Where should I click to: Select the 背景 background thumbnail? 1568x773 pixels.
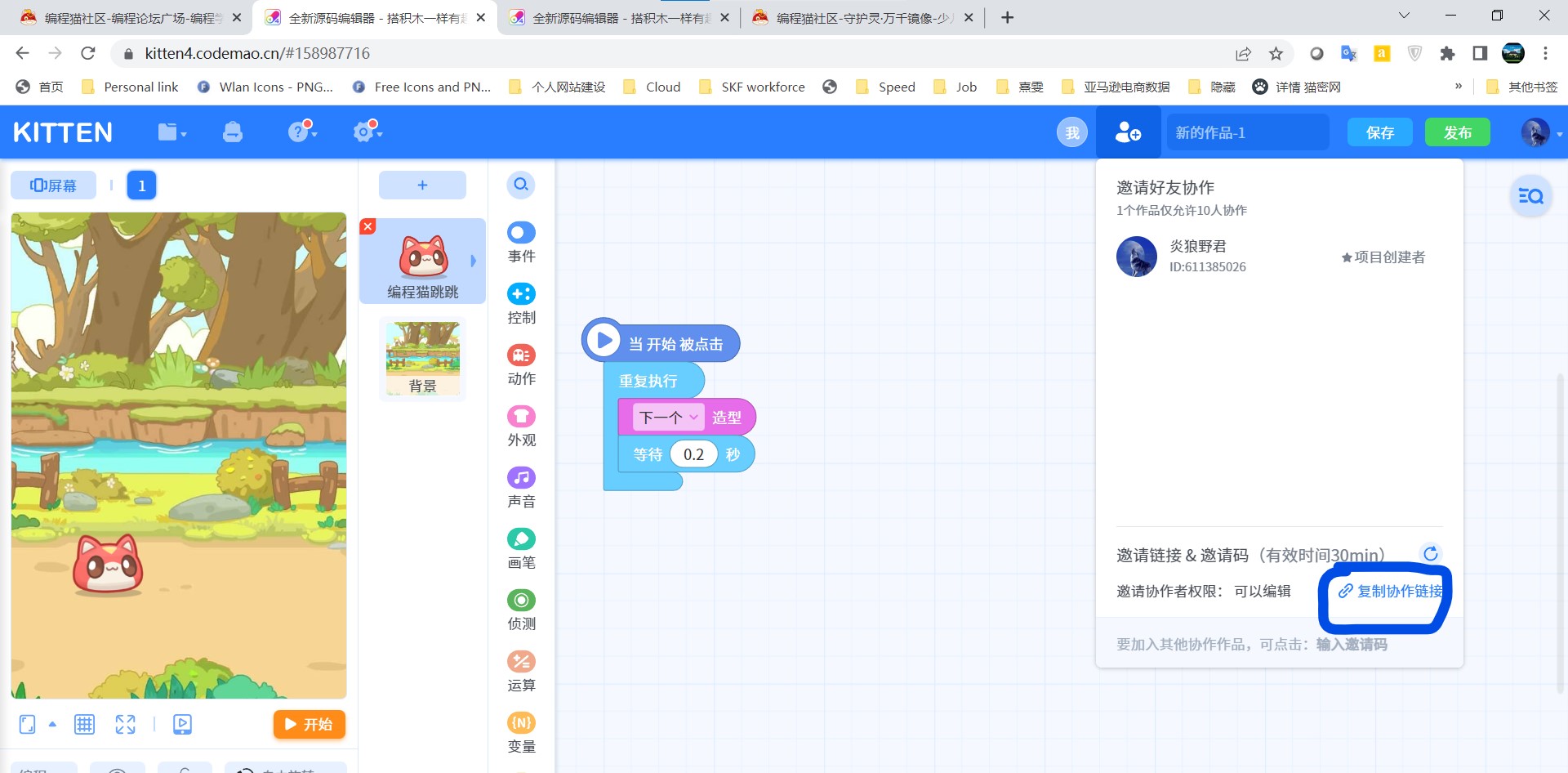422,358
